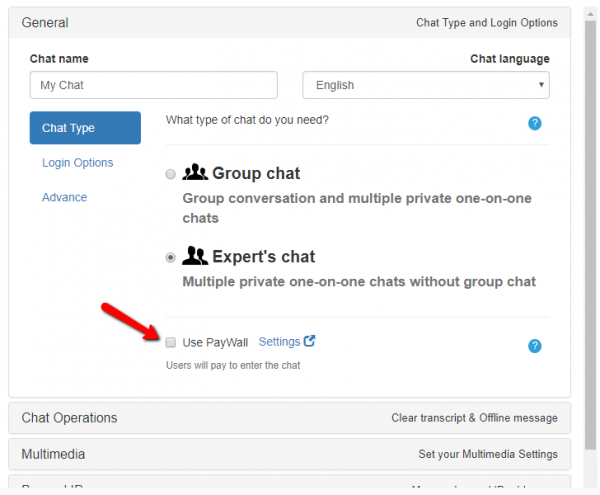Expand the Multimedia section
The height and width of the screenshot is (495, 600).
[x=289, y=454]
